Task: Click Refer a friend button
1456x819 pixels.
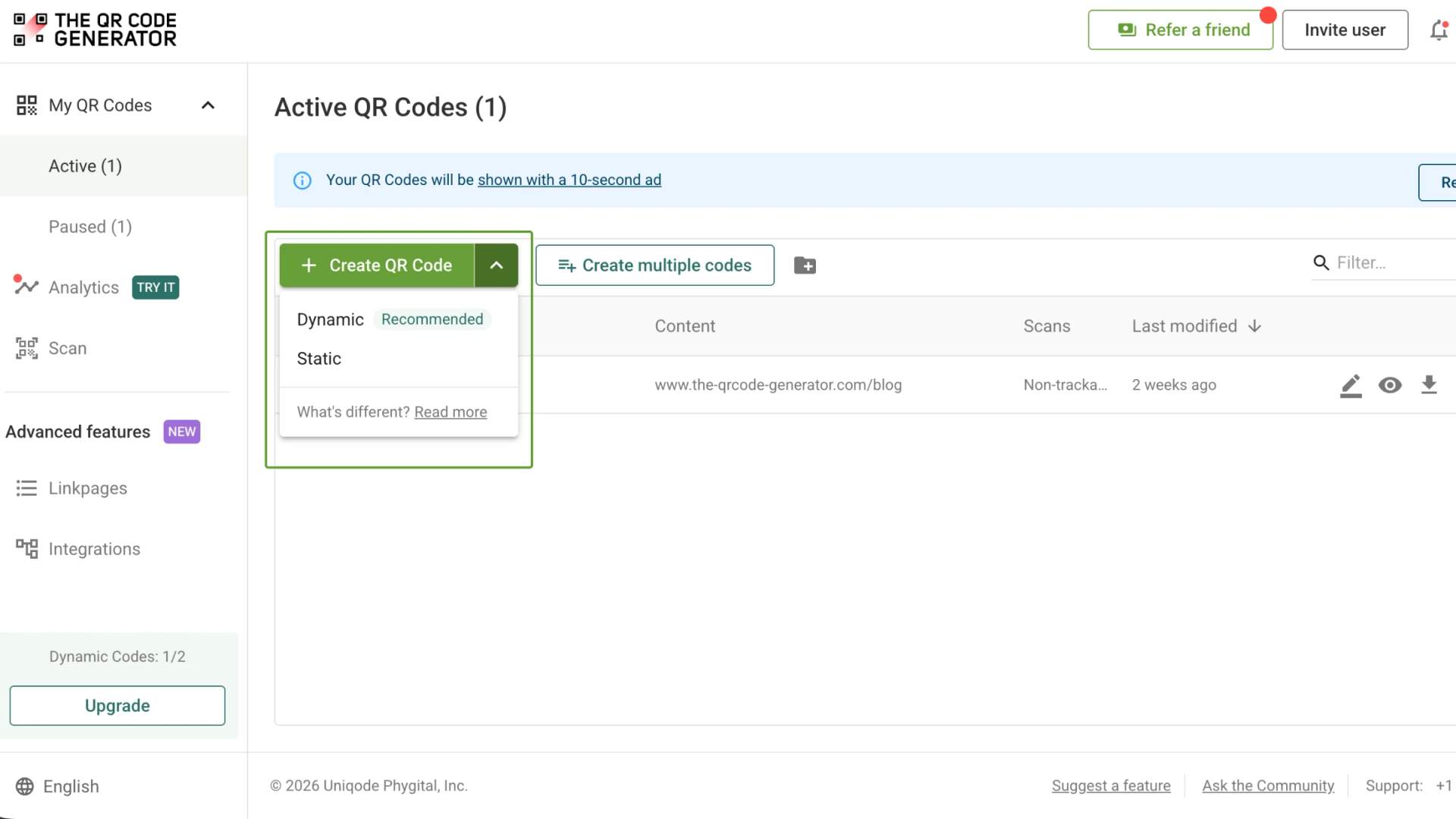Action: 1180,30
